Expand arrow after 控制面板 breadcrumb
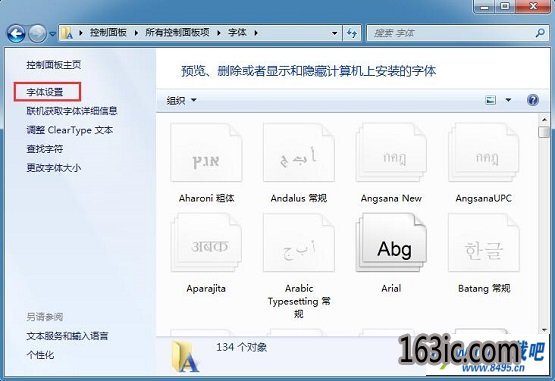This screenshot has width=555, height=381. point(136,33)
